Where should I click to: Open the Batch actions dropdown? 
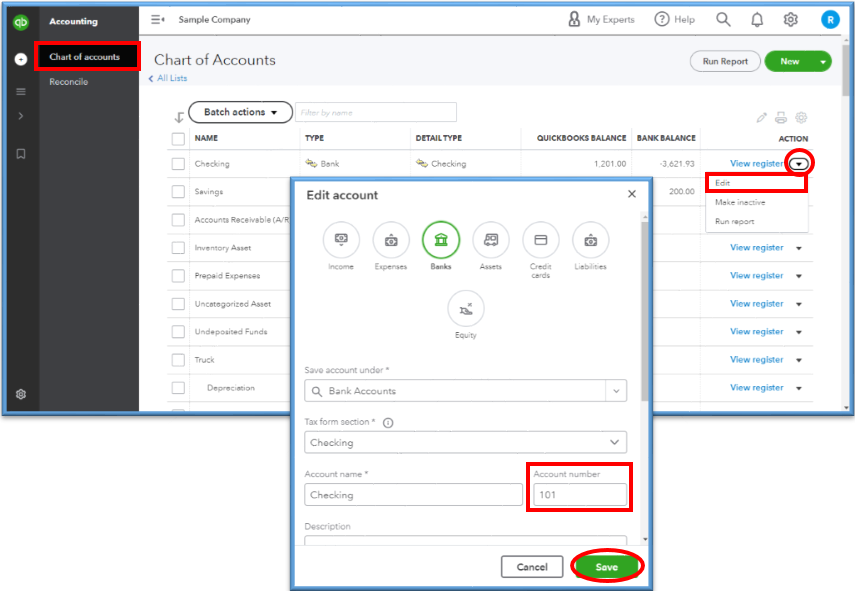coord(240,112)
